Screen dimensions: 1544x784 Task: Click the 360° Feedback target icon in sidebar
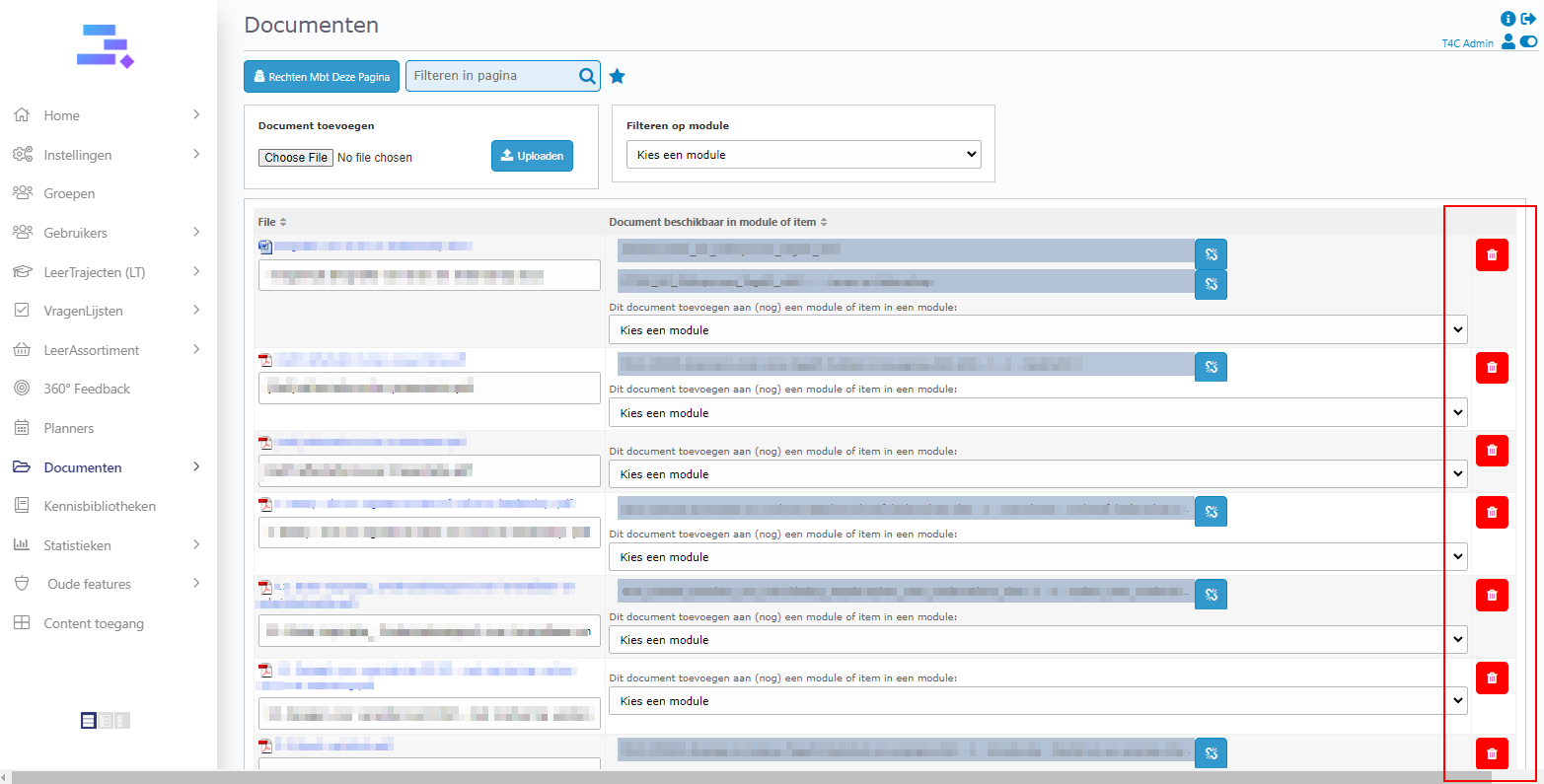(22, 389)
